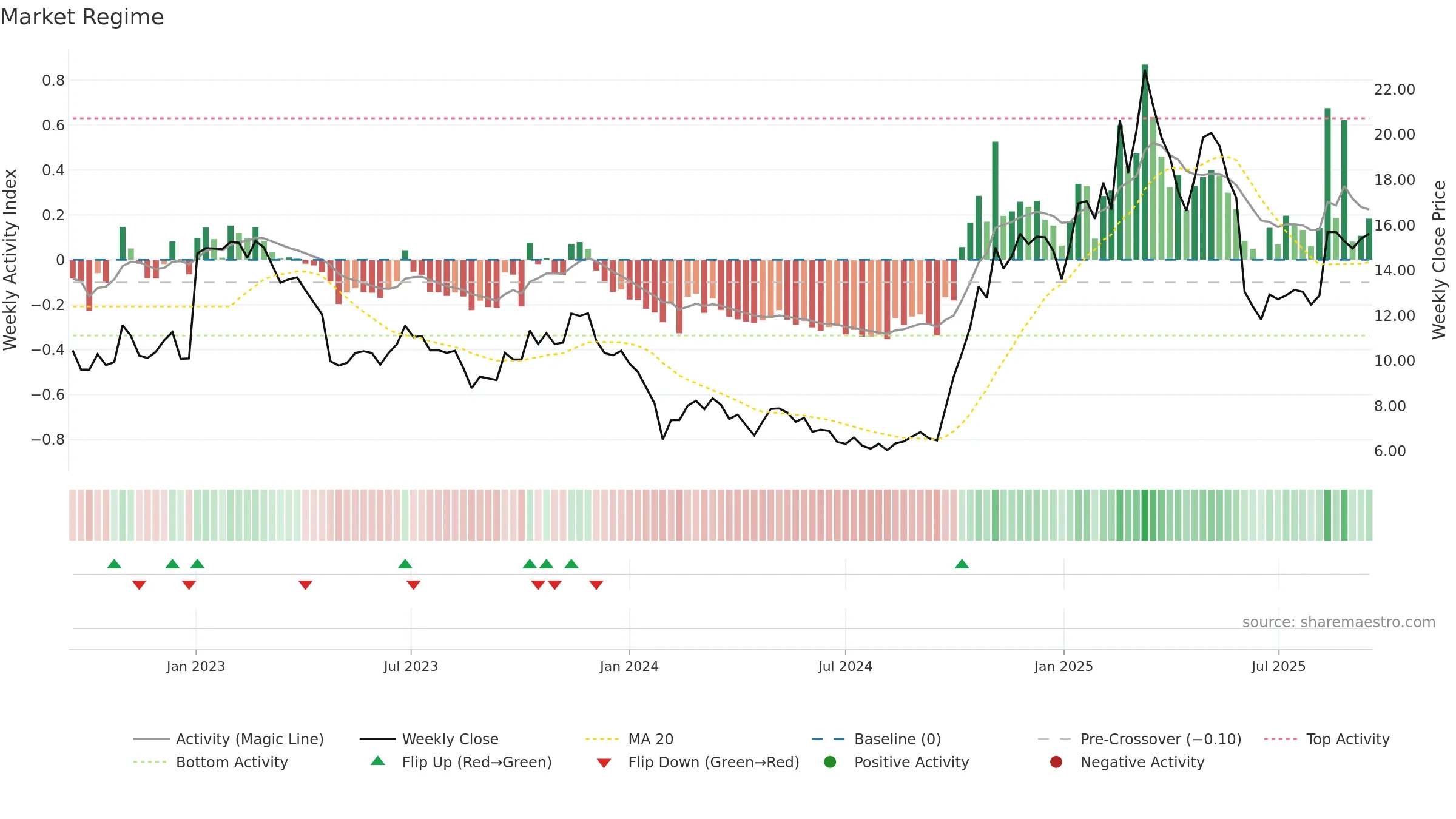
Task: Click the source: sharemaestro.com text
Action: tap(1339, 622)
